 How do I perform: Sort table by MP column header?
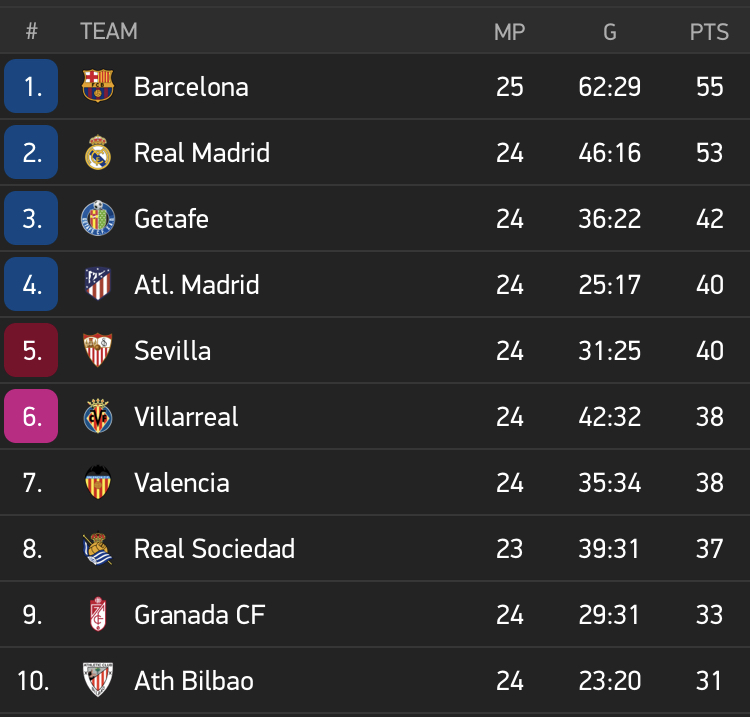pyautogui.click(x=509, y=32)
